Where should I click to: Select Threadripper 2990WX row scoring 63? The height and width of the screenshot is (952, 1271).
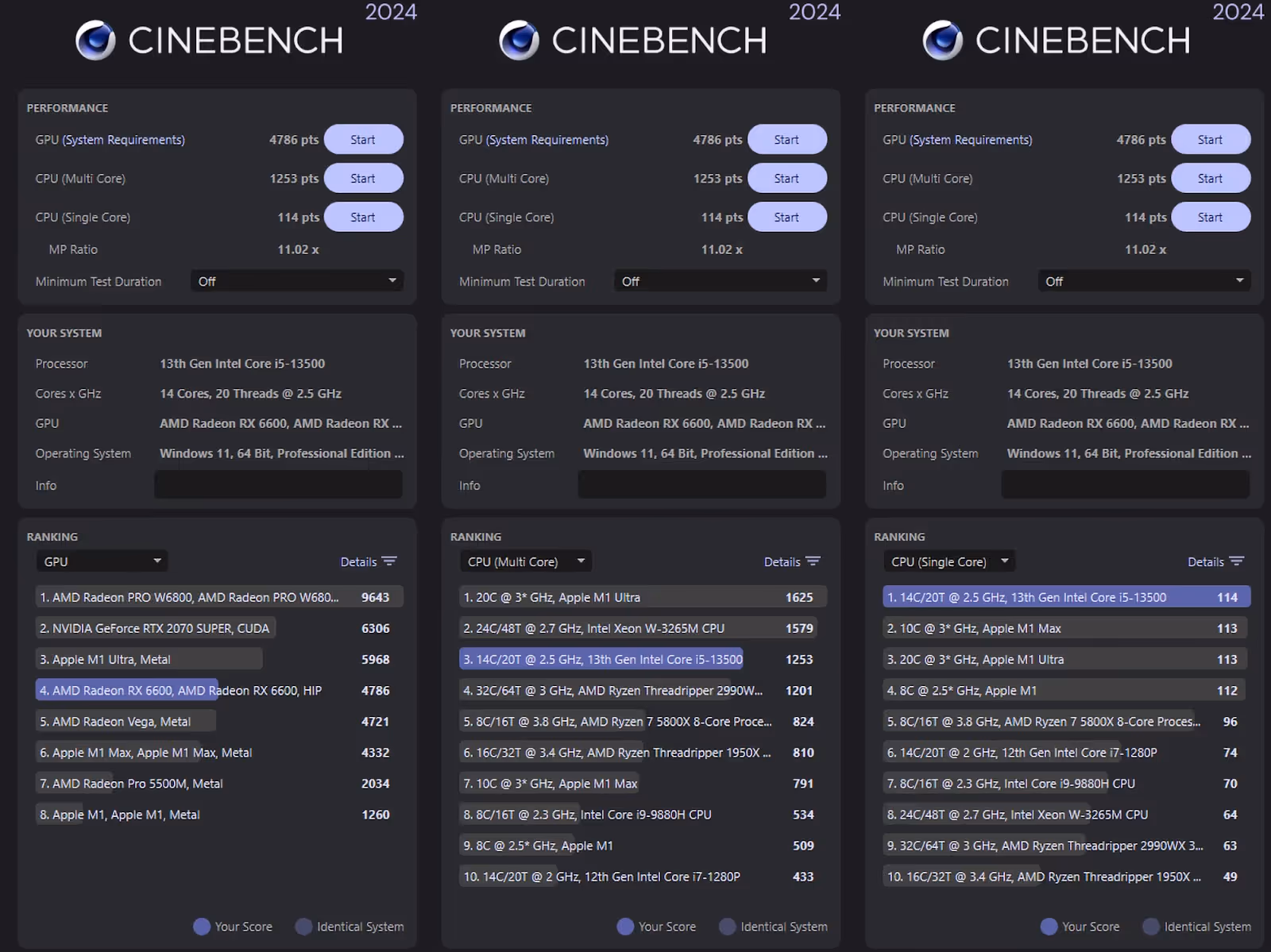pos(1067,845)
